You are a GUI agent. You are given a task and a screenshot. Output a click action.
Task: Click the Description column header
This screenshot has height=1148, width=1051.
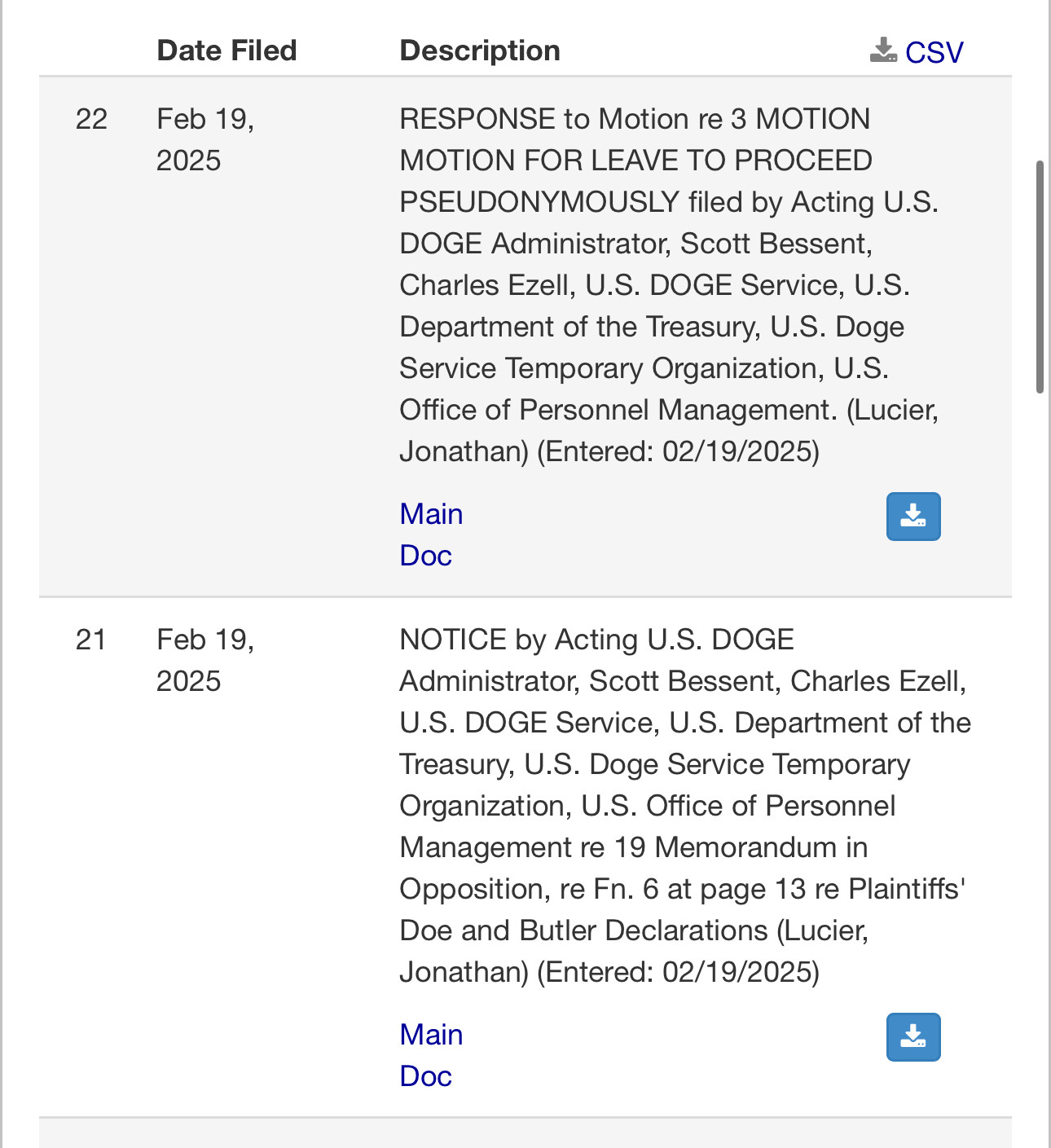[x=479, y=51]
